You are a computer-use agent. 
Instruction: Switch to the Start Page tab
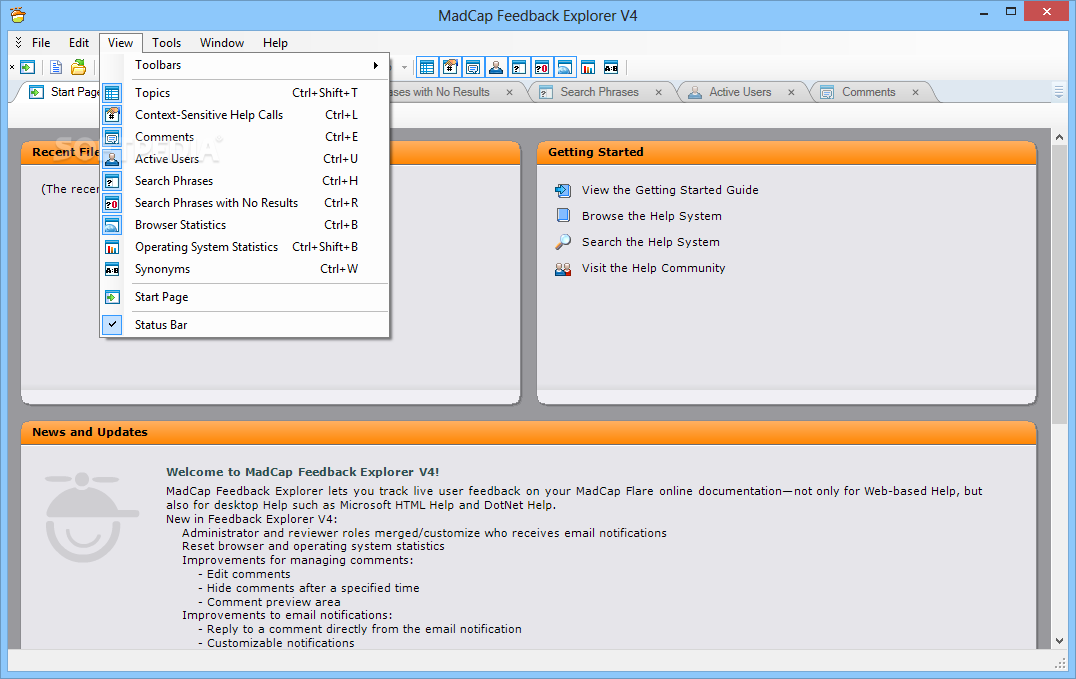click(x=63, y=92)
